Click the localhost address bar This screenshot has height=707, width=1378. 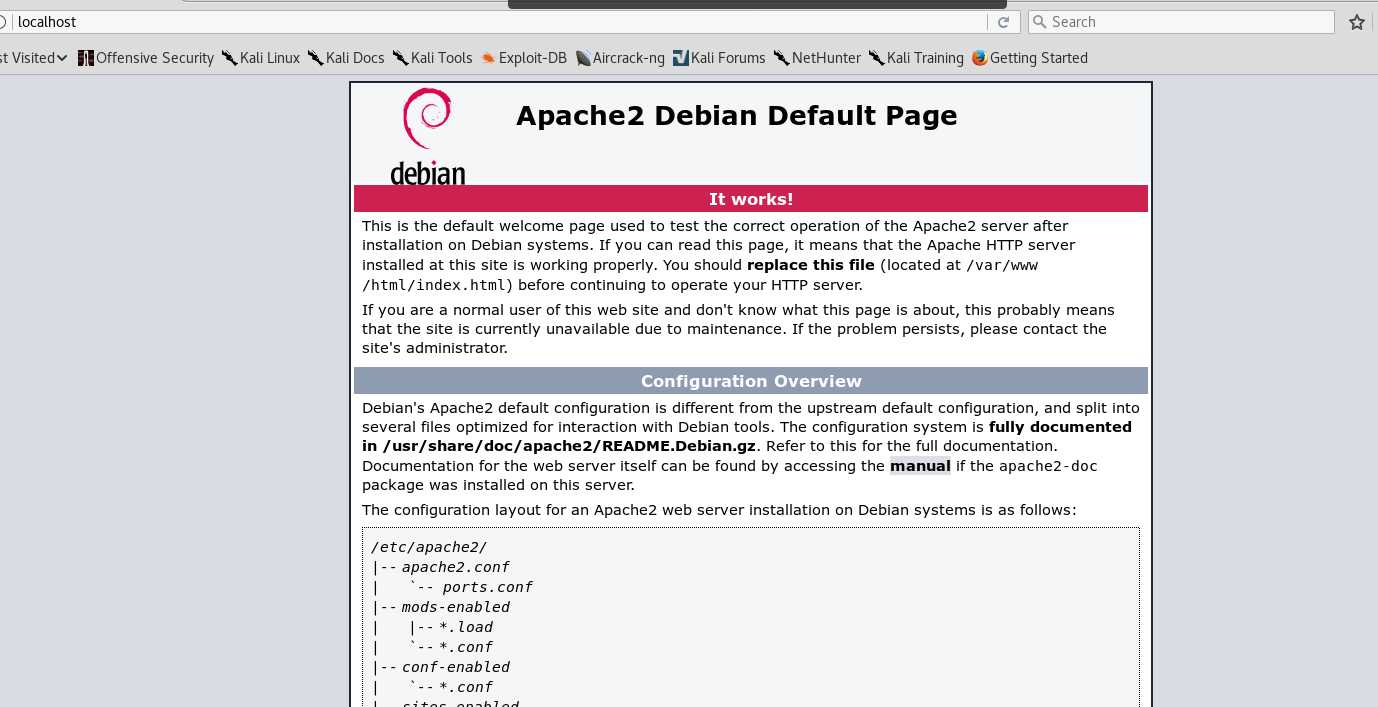click(x=500, y=22)
